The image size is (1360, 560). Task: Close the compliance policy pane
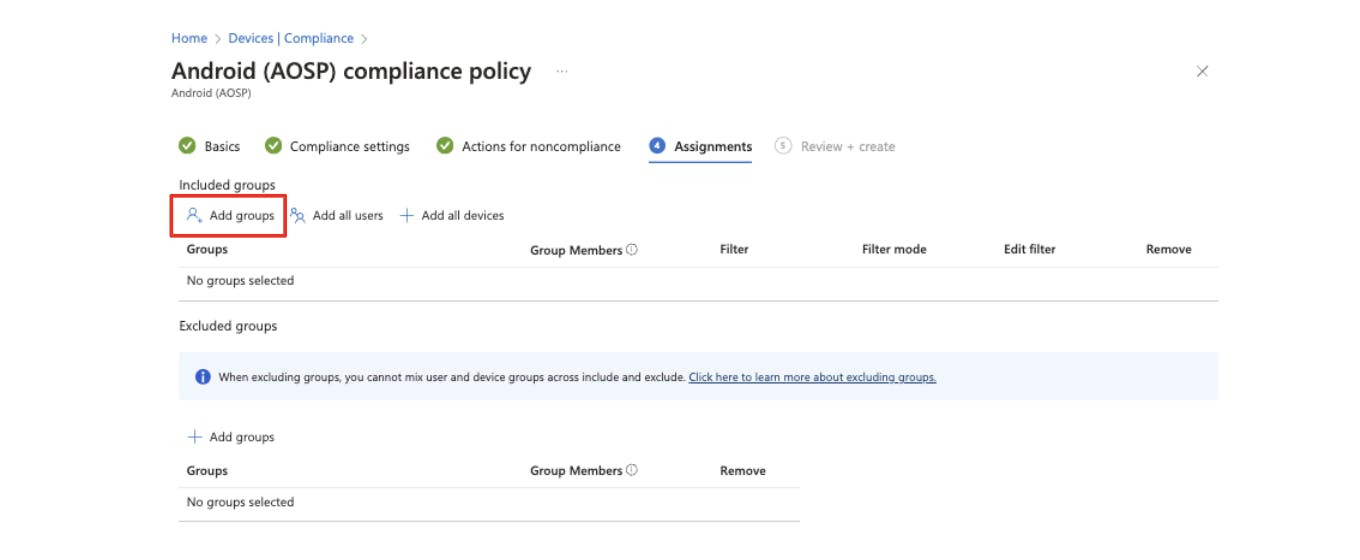tap(1202, 71)
